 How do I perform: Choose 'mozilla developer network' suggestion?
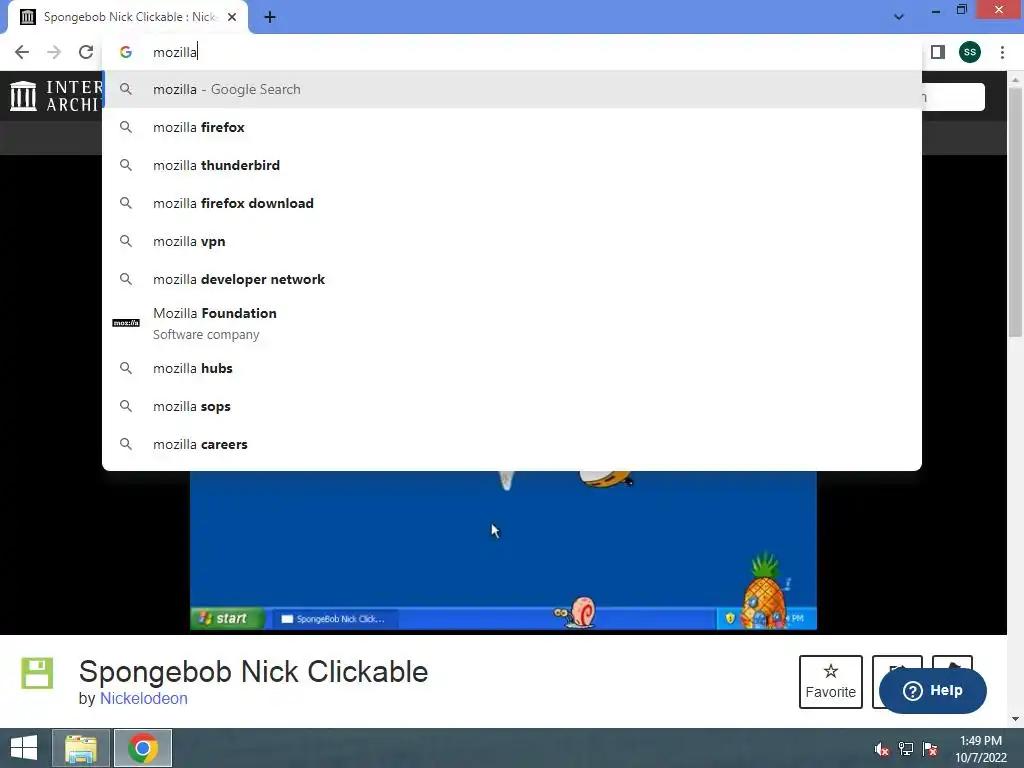coord(512,279)
